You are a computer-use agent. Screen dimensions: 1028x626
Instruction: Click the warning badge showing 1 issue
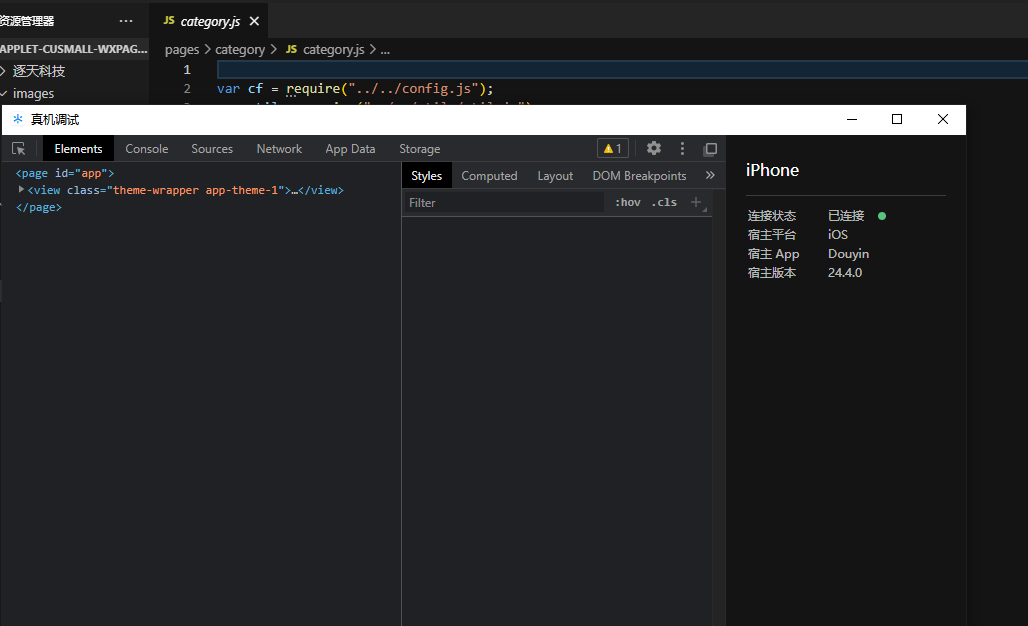[613, 149]
